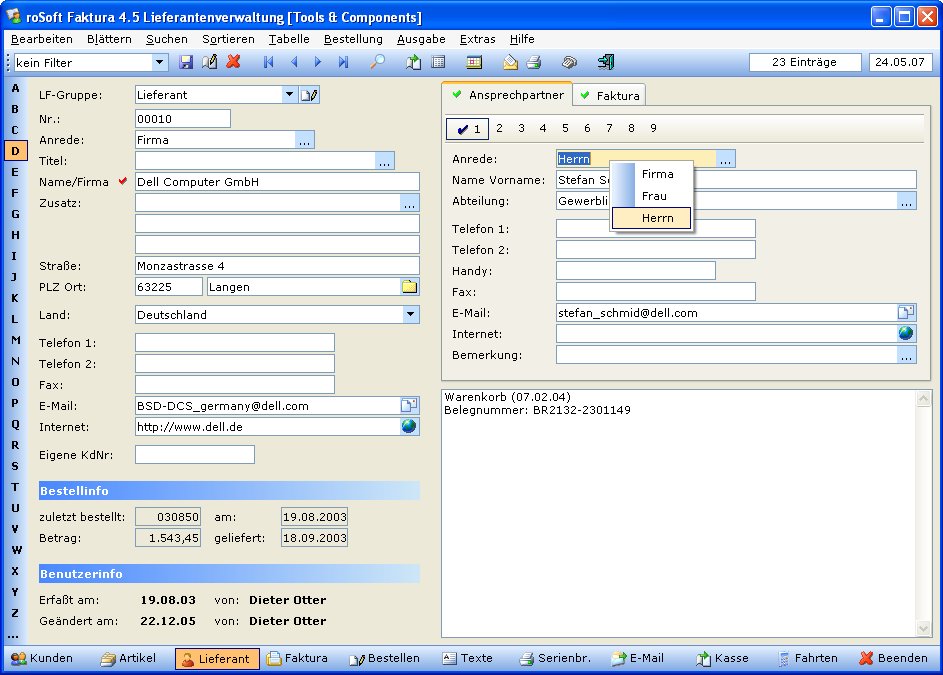Select contact person number 1 checkmark
Screen dimensions: 943x675
467,129
